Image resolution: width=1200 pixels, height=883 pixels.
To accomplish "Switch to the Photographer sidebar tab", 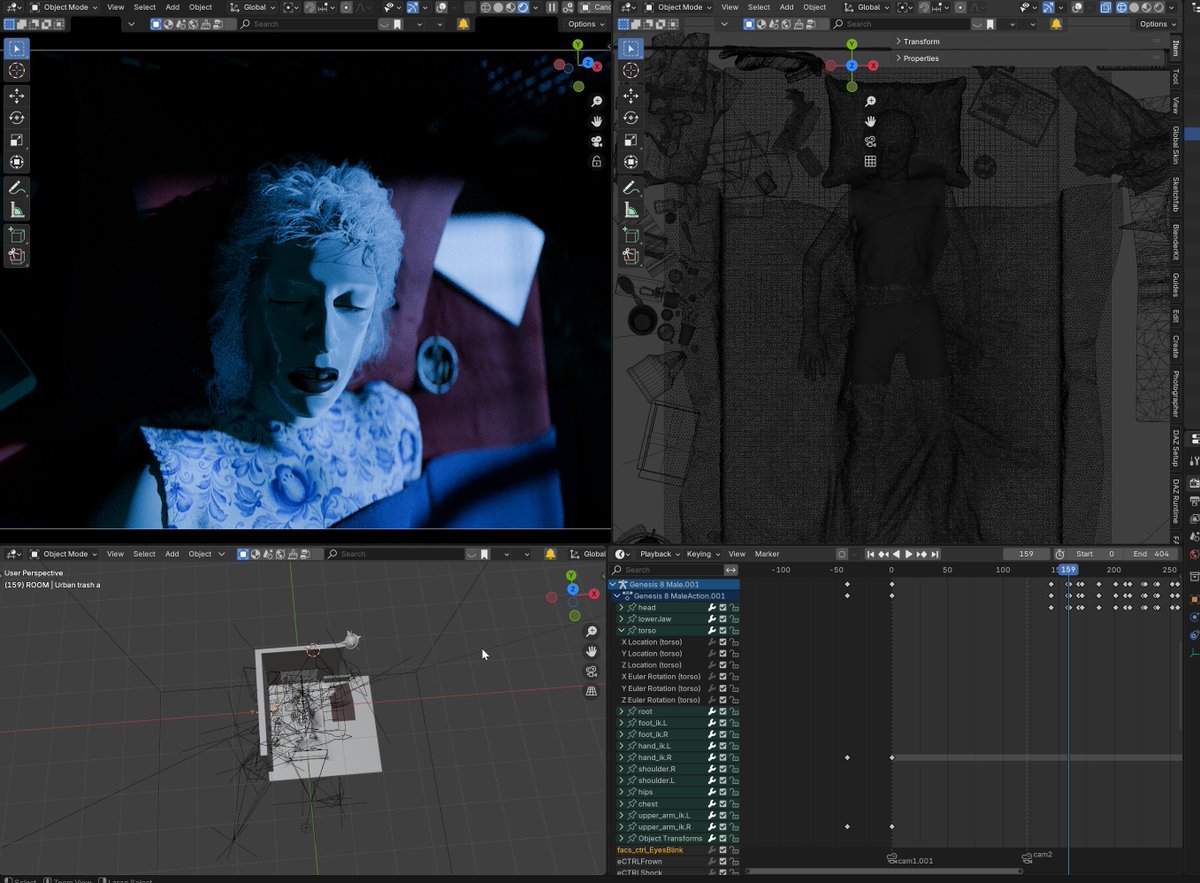I will click(1176, 396).
